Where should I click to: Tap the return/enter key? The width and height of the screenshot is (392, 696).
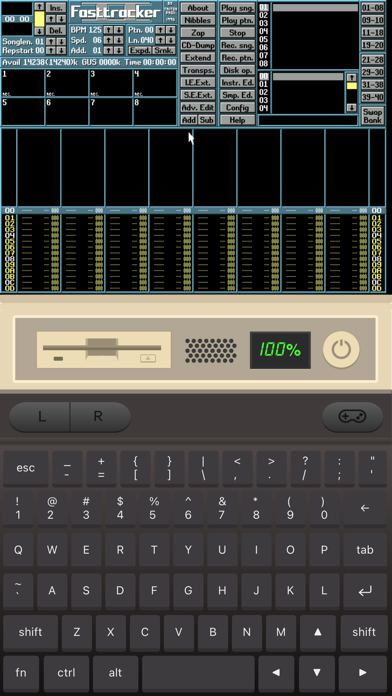tap(364, 591)
